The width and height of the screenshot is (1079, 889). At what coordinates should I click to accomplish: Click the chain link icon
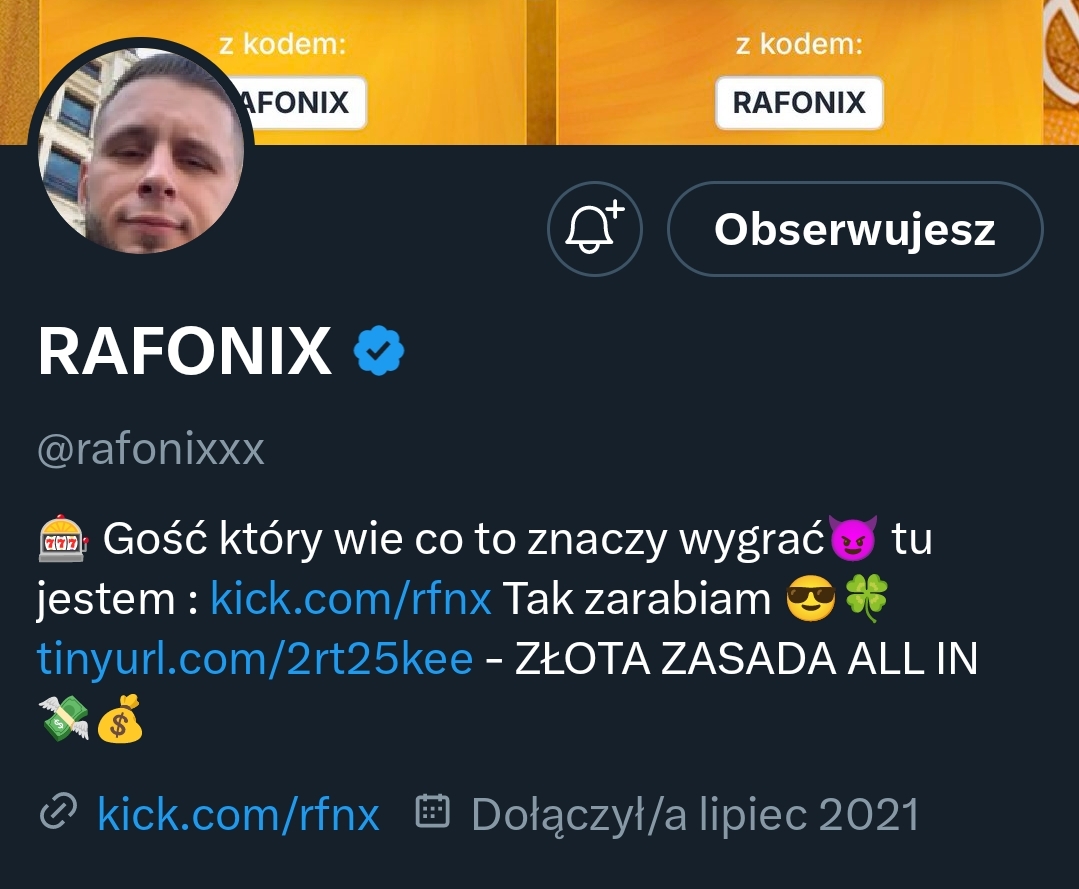point(56,814)
